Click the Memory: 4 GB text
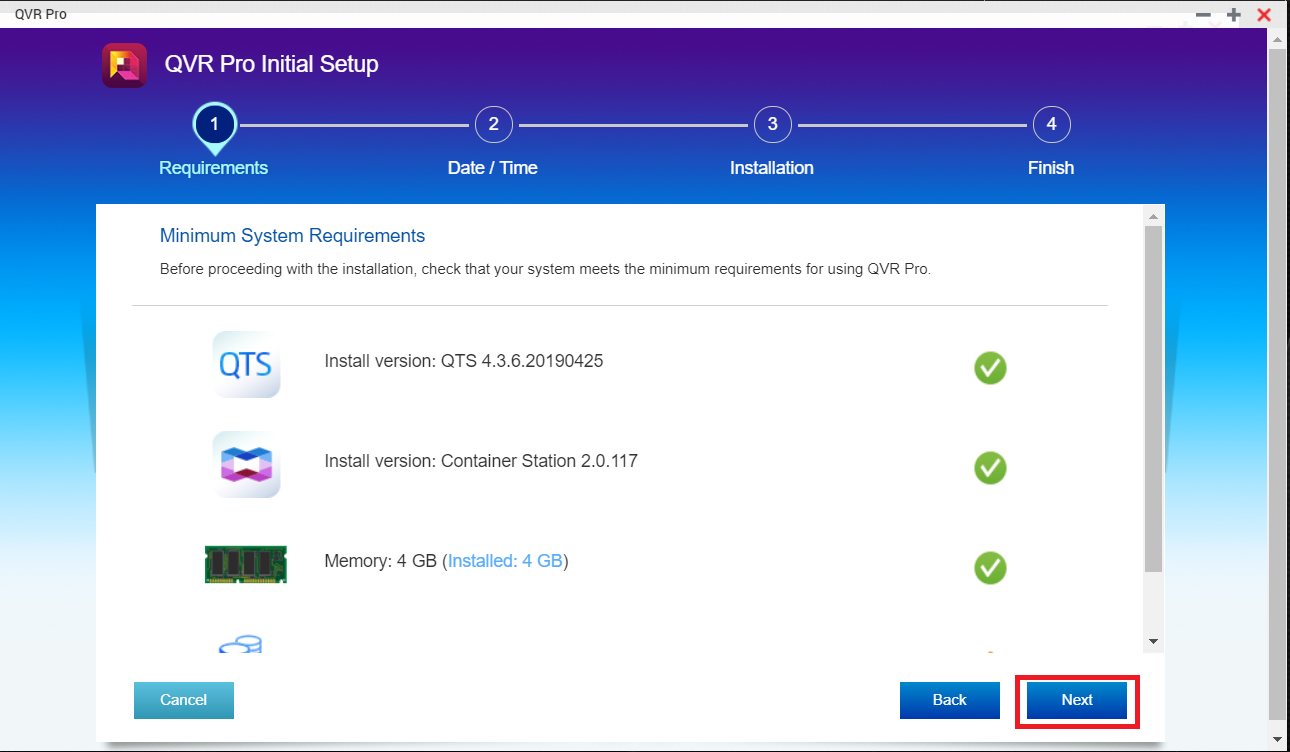 381,561
